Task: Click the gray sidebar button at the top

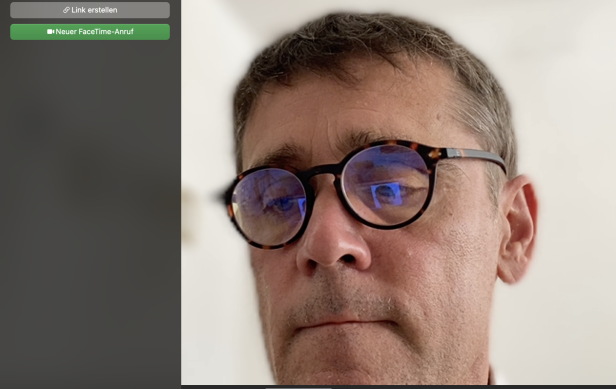Action: click(90, 10)
